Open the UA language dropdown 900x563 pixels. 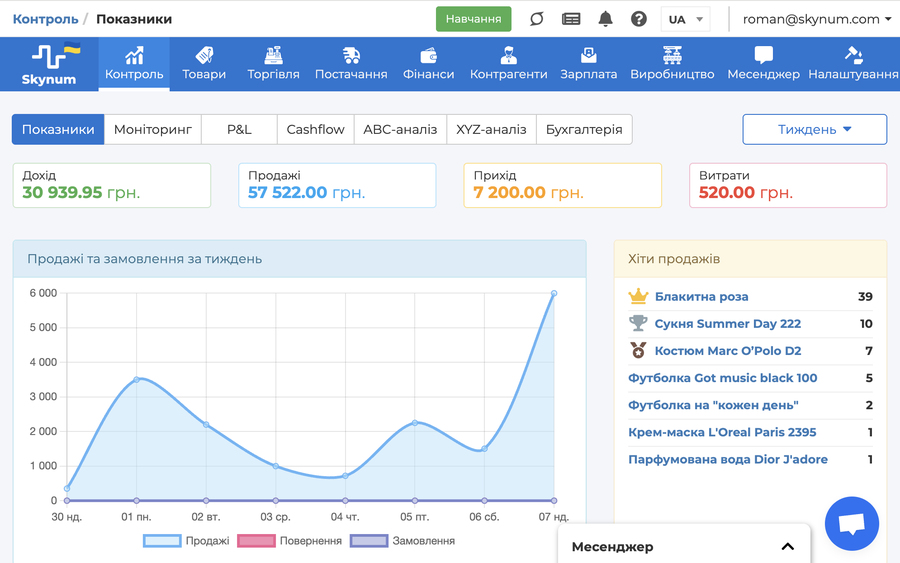pos(686,19)
